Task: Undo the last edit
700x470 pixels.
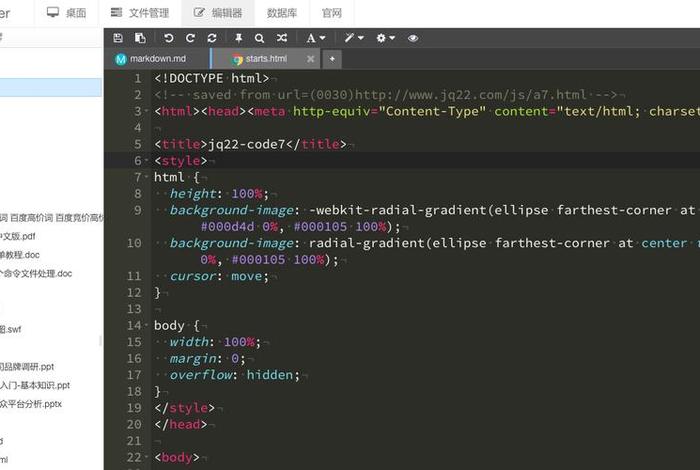Action: tap(168, 38)
